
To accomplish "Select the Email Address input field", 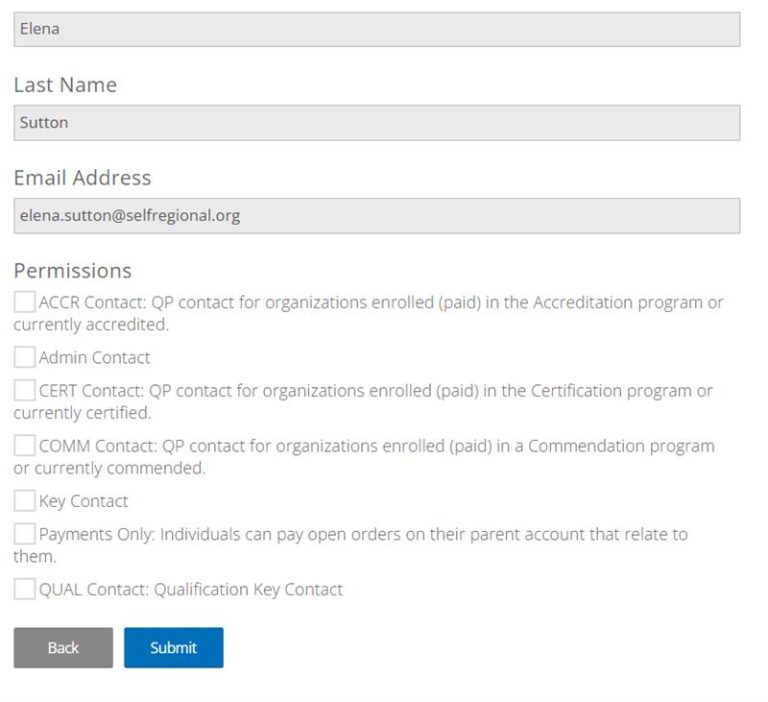I will pyautogui.click(x=376, y=215).
